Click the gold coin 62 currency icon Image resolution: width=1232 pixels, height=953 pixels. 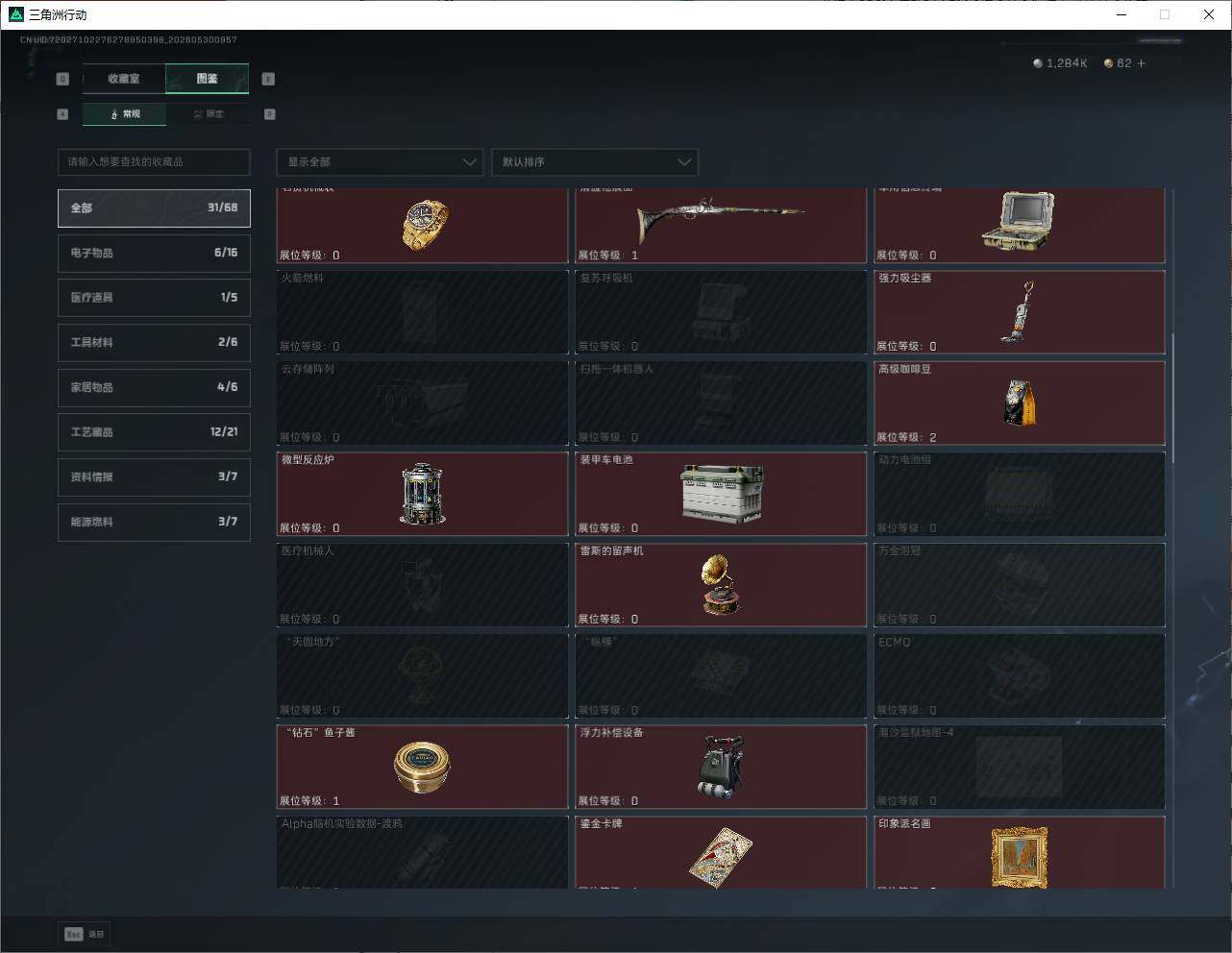click(x=1108, y=63)
